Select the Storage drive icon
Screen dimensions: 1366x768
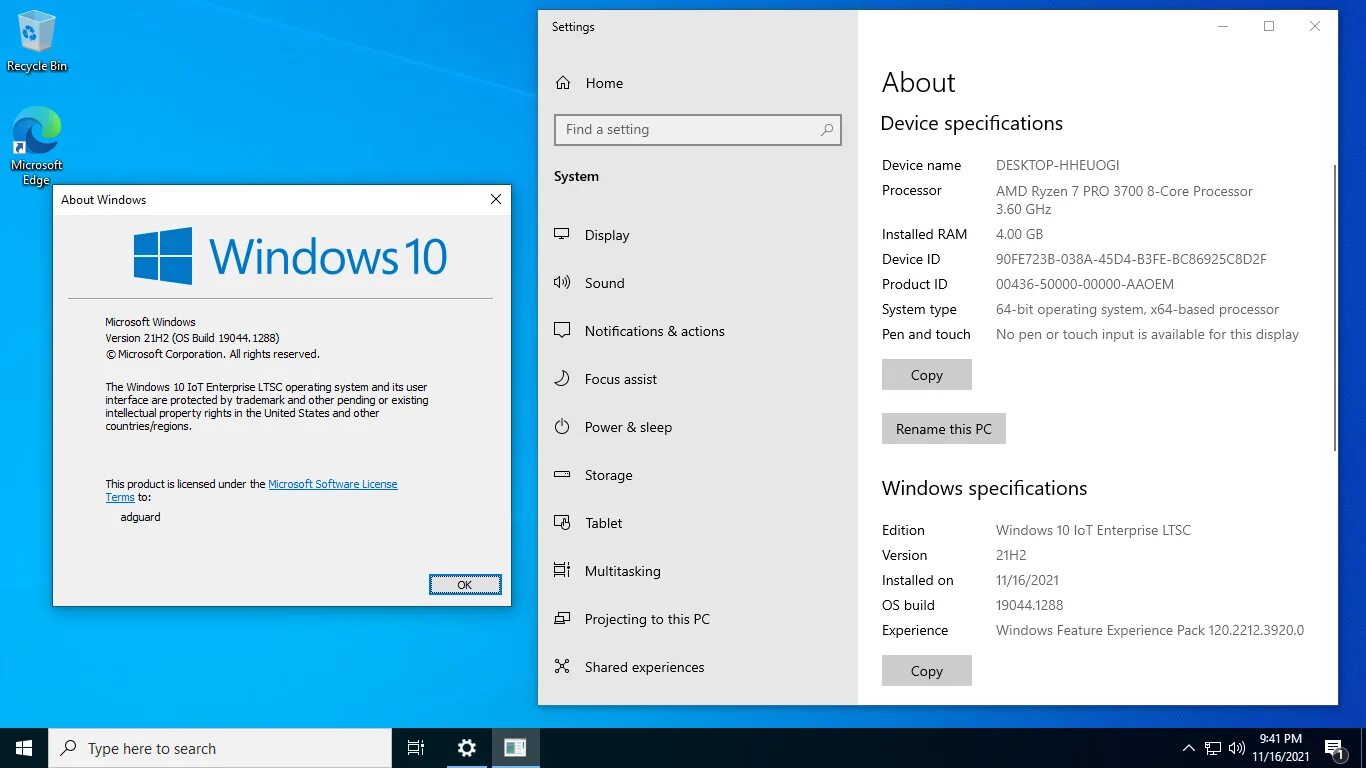[562, 475]
